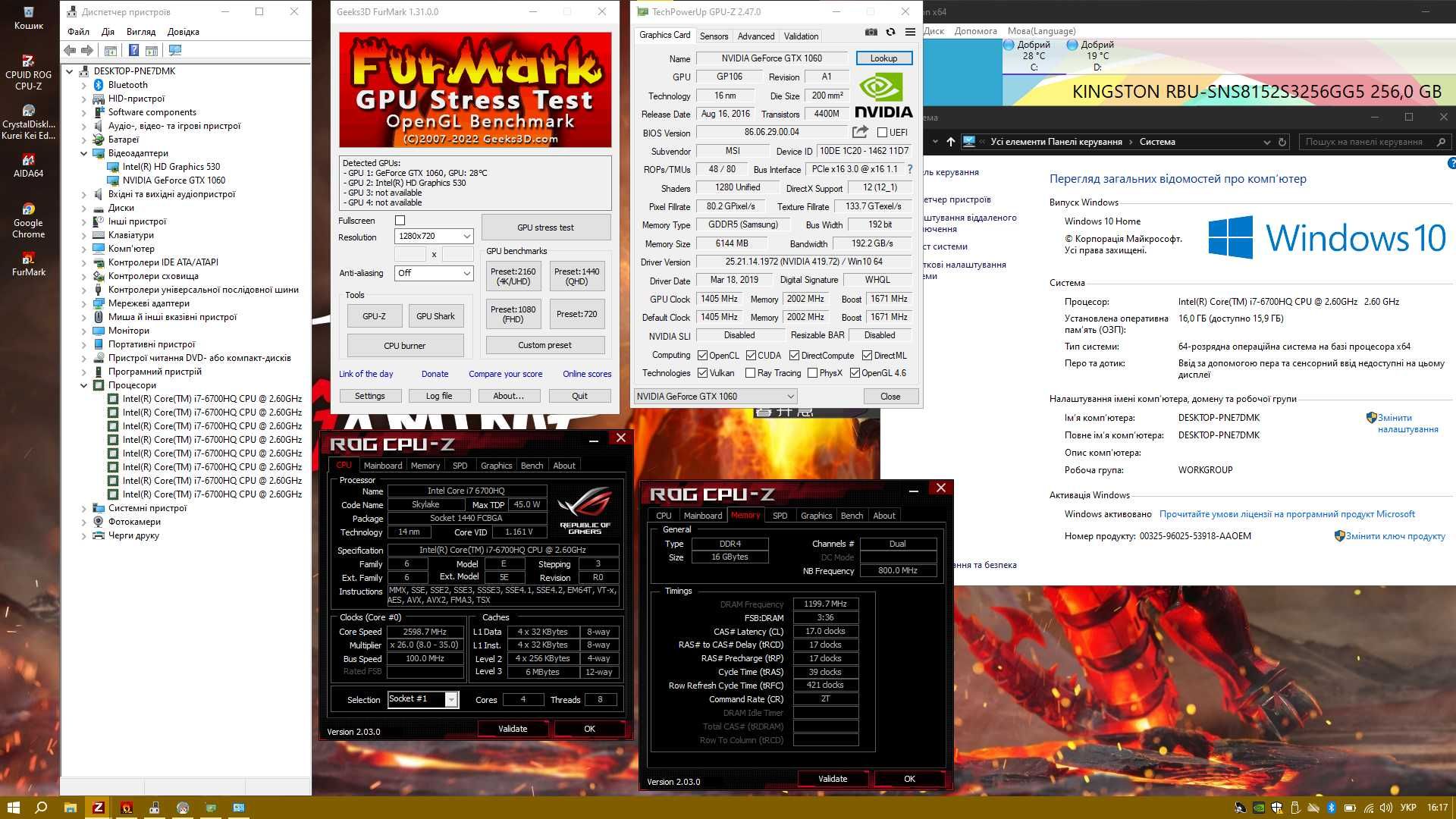Expand the Мережеві адаптери tree node
This screenshot has height=819, width=1456.
83,303
